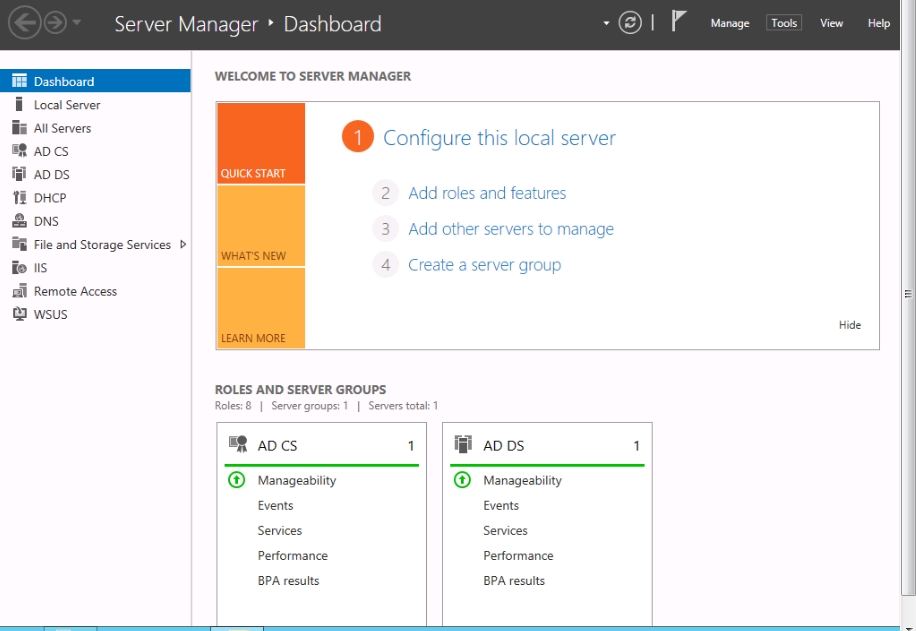The height and width of the screenshot is (631, 916).
Task: Click the DNS icon in sidebar
Action: (x=18, y=221)
